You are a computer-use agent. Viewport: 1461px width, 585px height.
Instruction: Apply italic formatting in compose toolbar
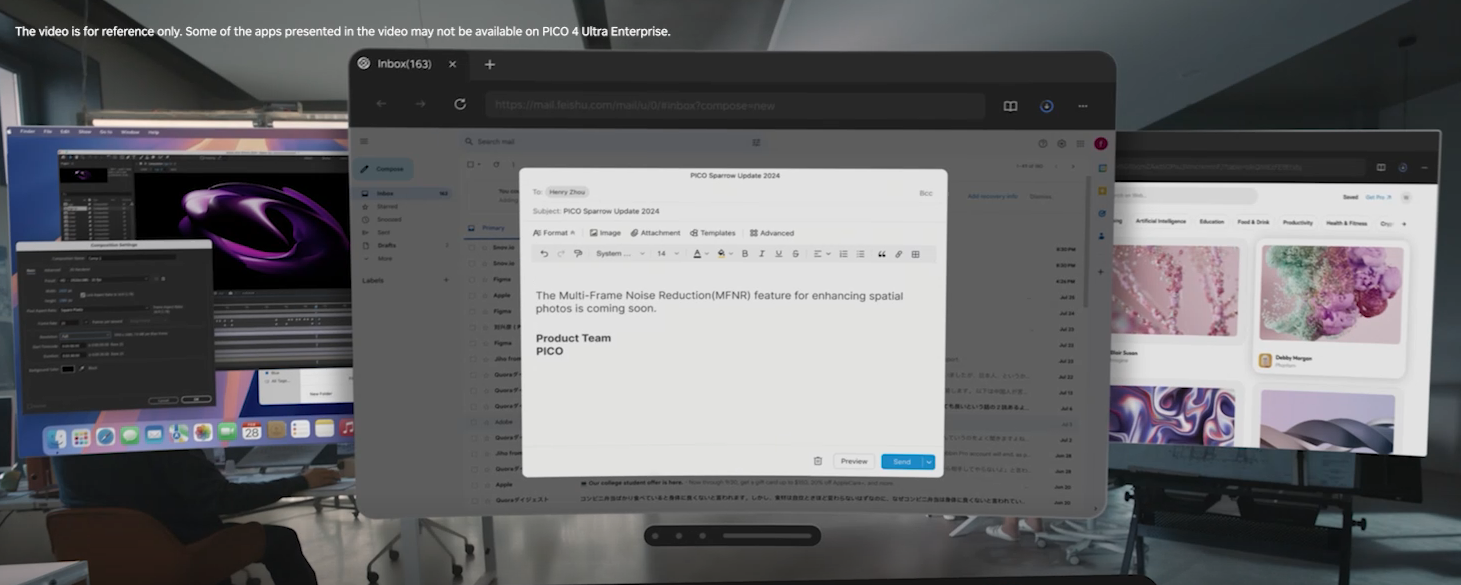click(x=762, y=254)
